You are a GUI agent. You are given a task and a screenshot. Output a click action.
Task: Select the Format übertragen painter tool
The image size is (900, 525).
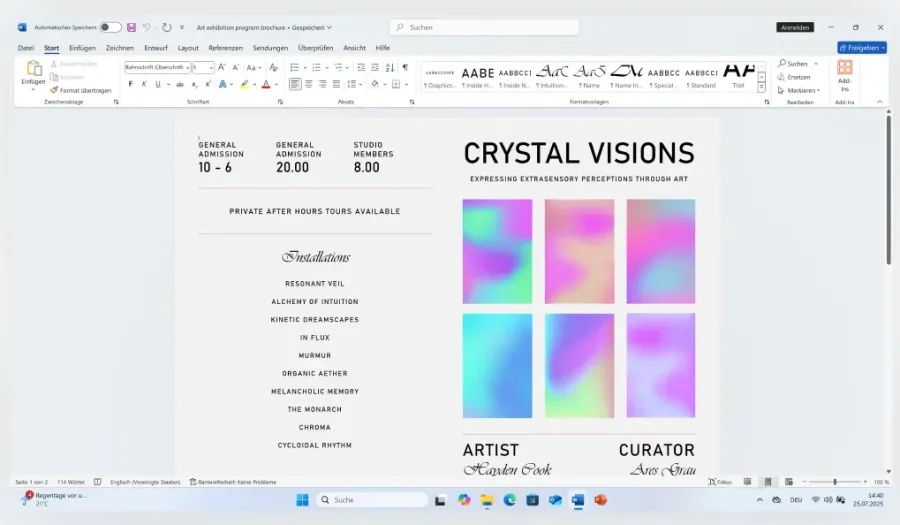pos(80,90)
